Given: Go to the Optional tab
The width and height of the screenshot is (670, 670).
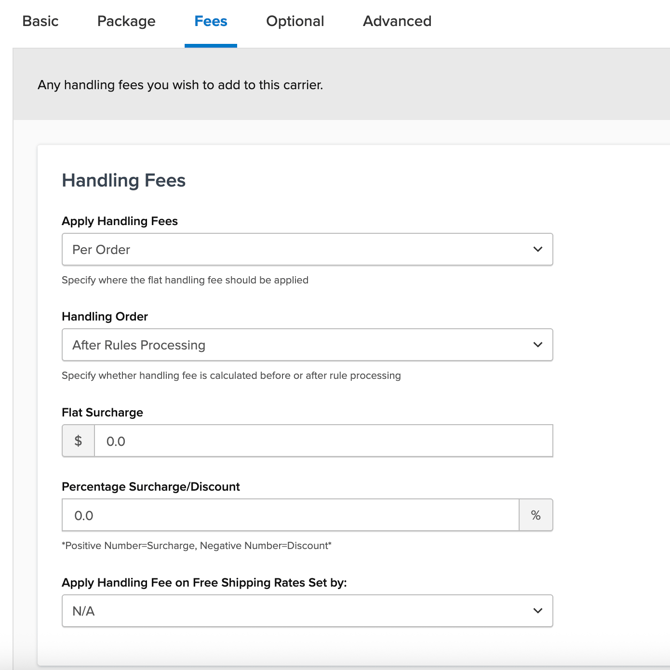Looking at the screenshot, I should (294, 21).
